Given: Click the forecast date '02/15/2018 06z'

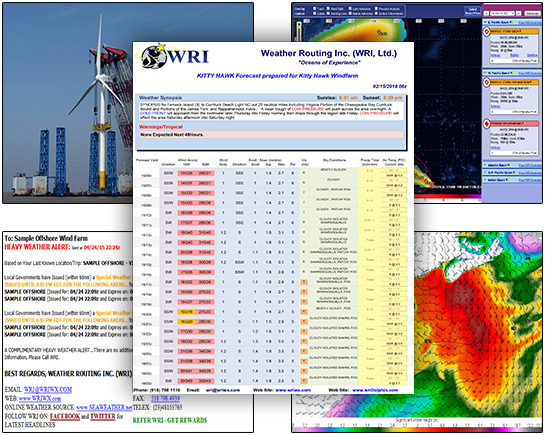Looking at the screenshot, I should 390,86.
